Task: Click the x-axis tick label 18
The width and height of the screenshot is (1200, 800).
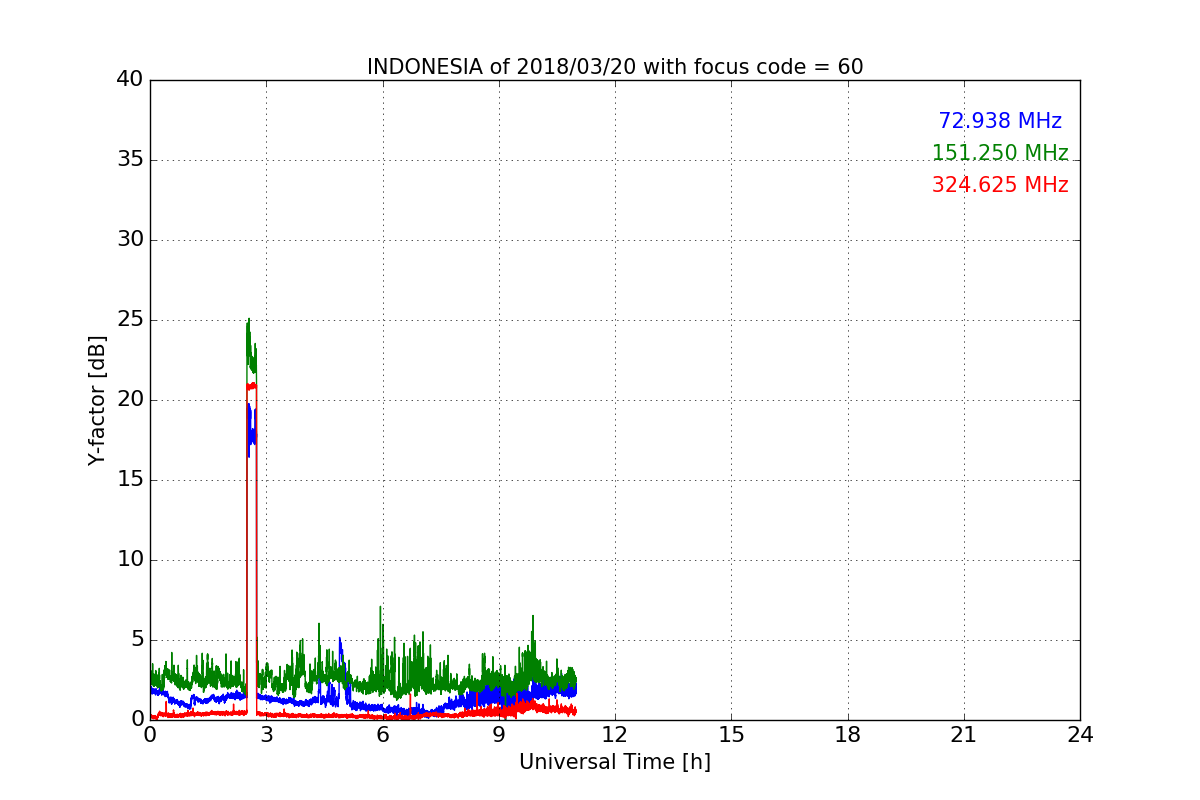Action: click(x=848, y=735)
